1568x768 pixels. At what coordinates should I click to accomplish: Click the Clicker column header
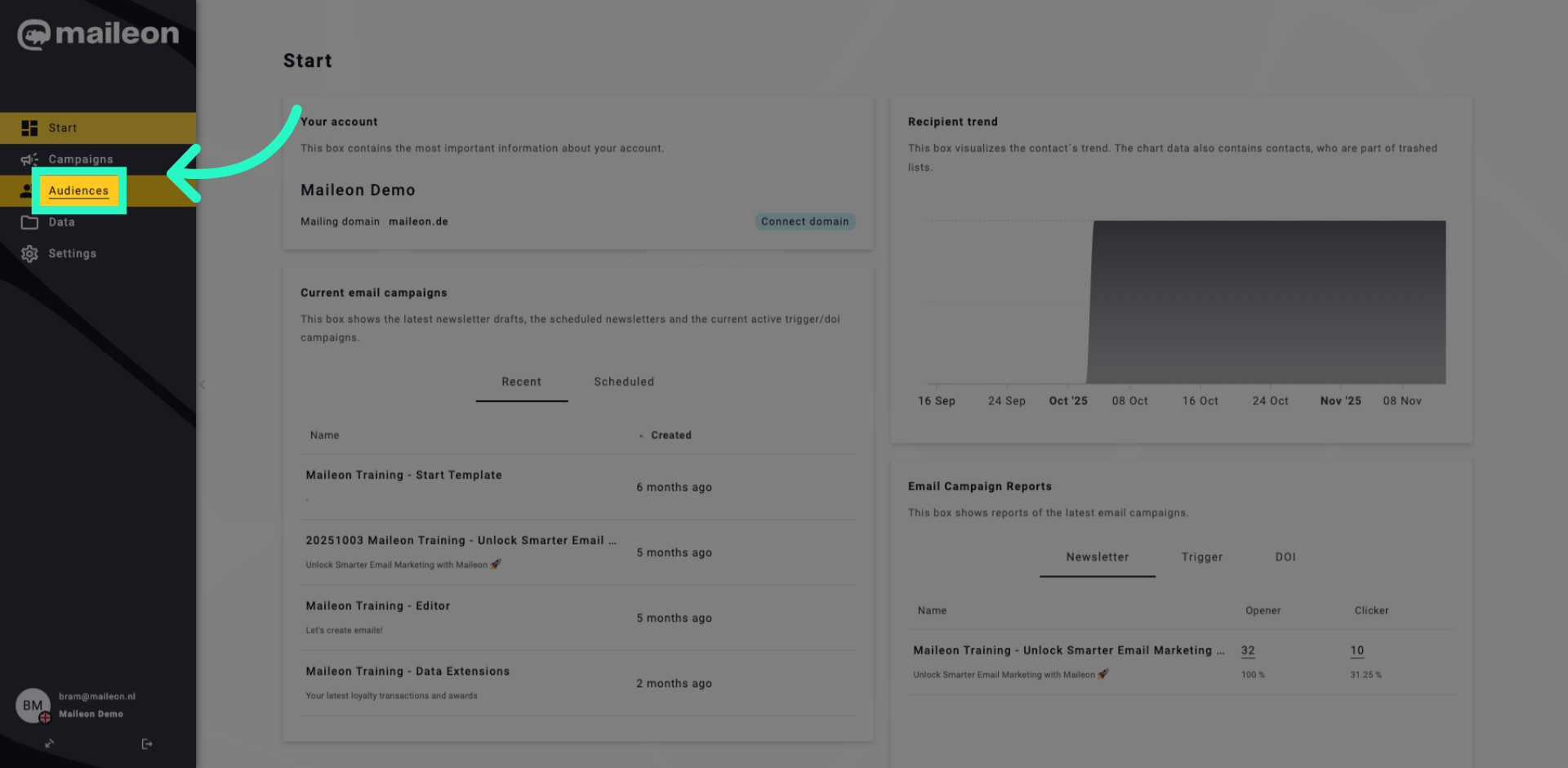[x=1371, y=610]
